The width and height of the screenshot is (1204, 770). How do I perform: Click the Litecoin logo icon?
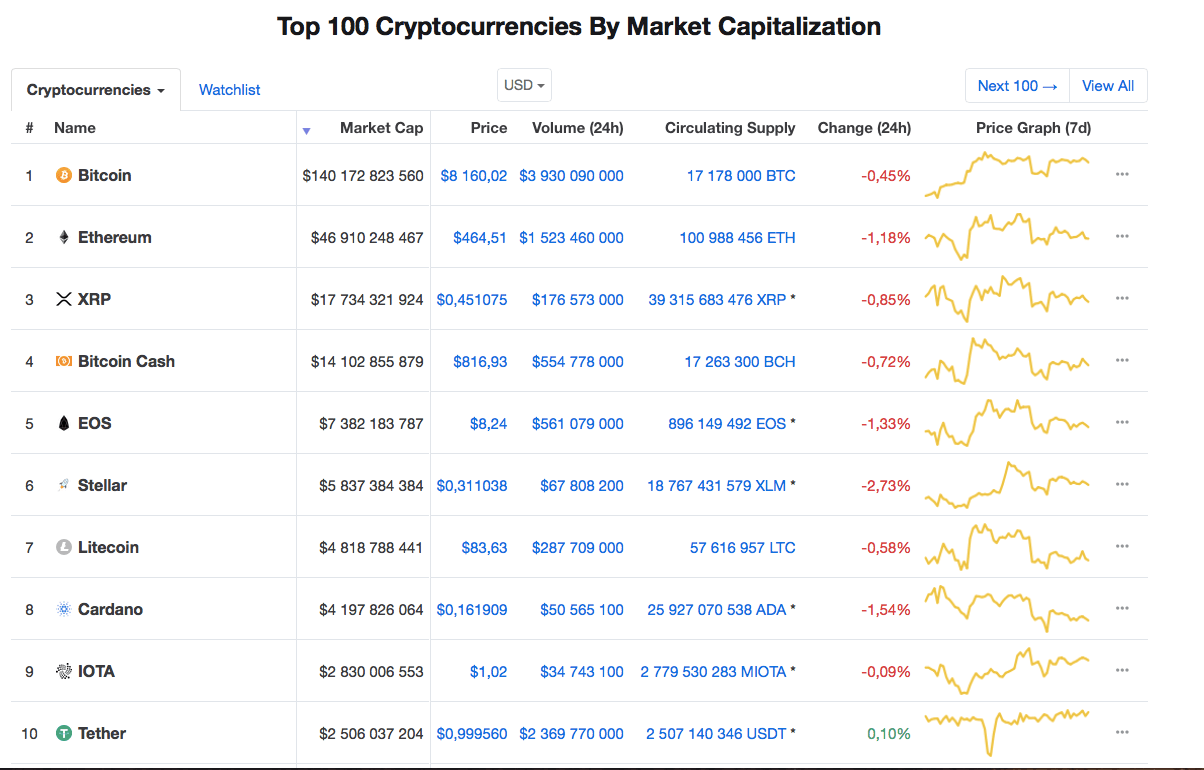[64, 547]
